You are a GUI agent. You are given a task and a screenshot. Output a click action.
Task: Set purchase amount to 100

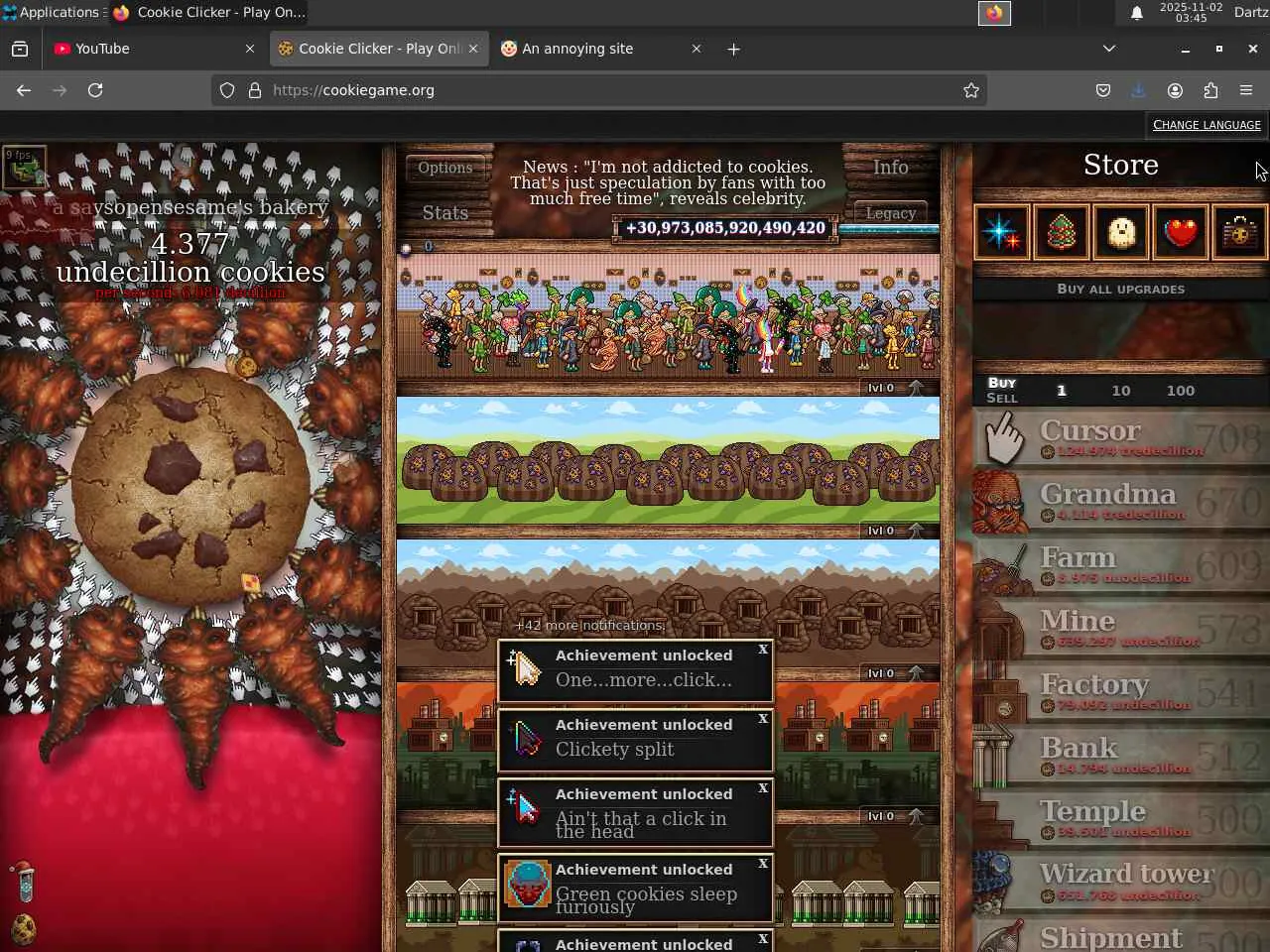(1181, 391)
